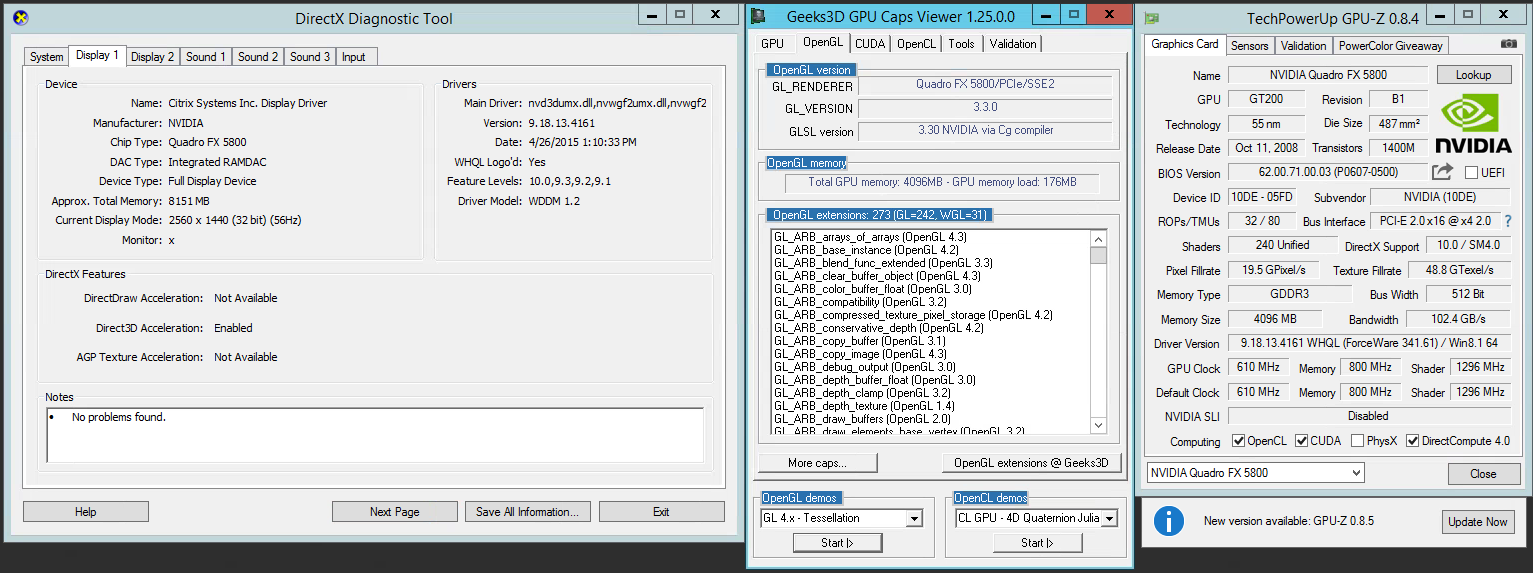
Task: Click the GL_RENDERER Quadro FX 5800/PCIe/SSE2 field
Action: click(985, 85)
